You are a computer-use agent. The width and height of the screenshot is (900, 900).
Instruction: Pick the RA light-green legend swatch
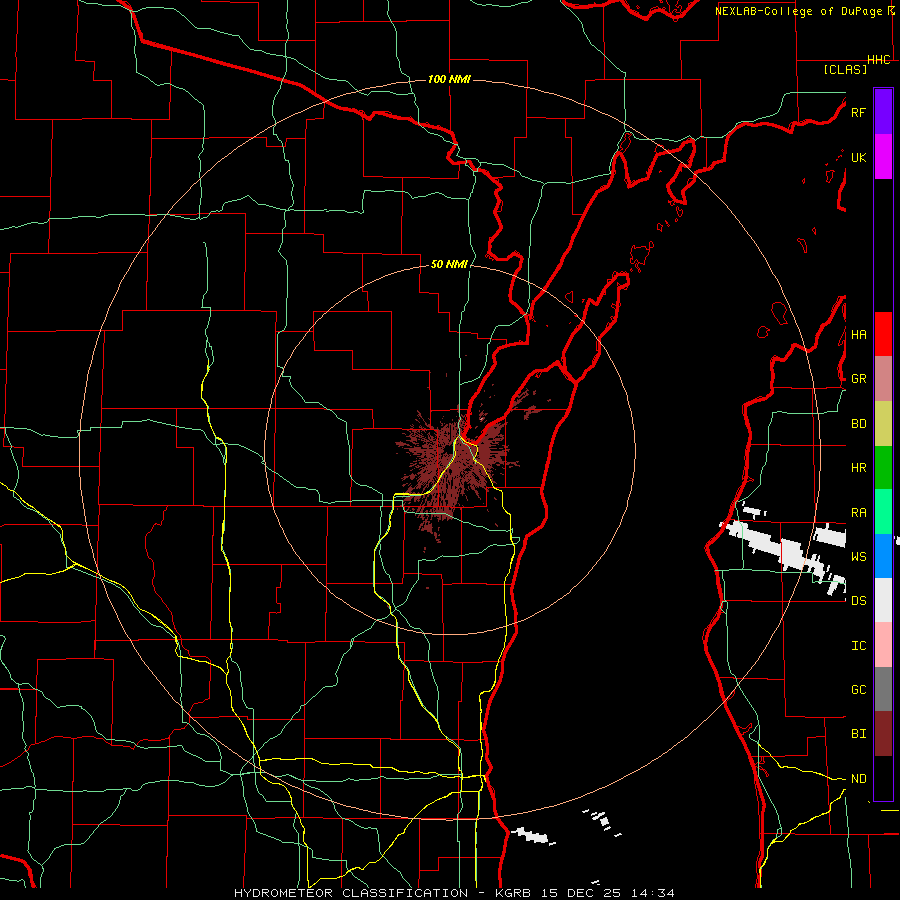(x=883, y=511)
